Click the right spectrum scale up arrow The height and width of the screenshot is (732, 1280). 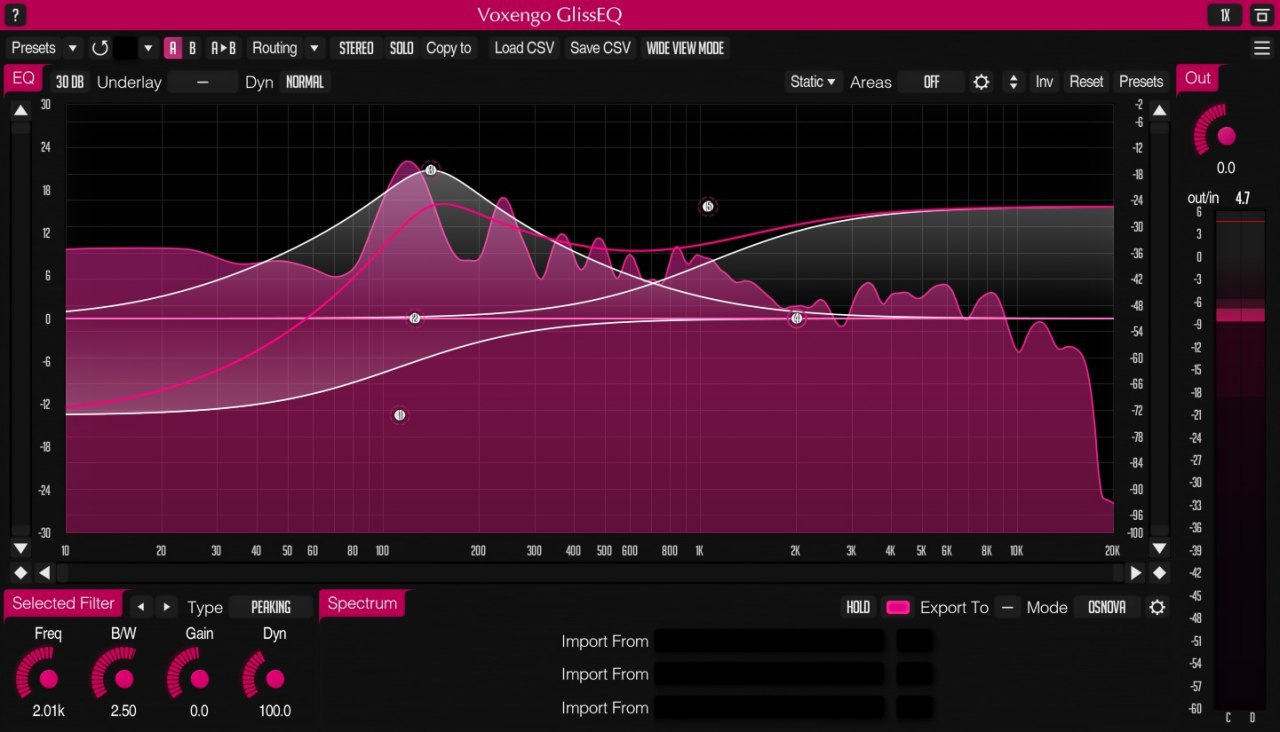(1159, 111)
